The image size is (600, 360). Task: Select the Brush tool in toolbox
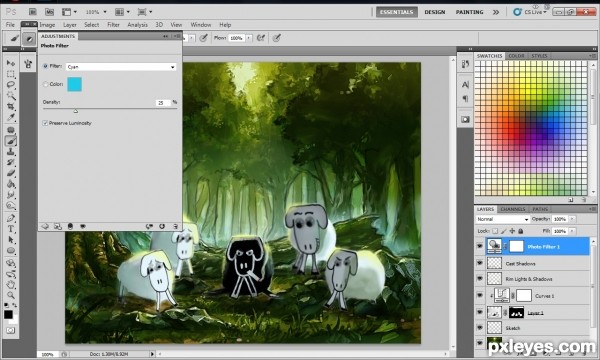pyautogui.click(x=11, y=141)
